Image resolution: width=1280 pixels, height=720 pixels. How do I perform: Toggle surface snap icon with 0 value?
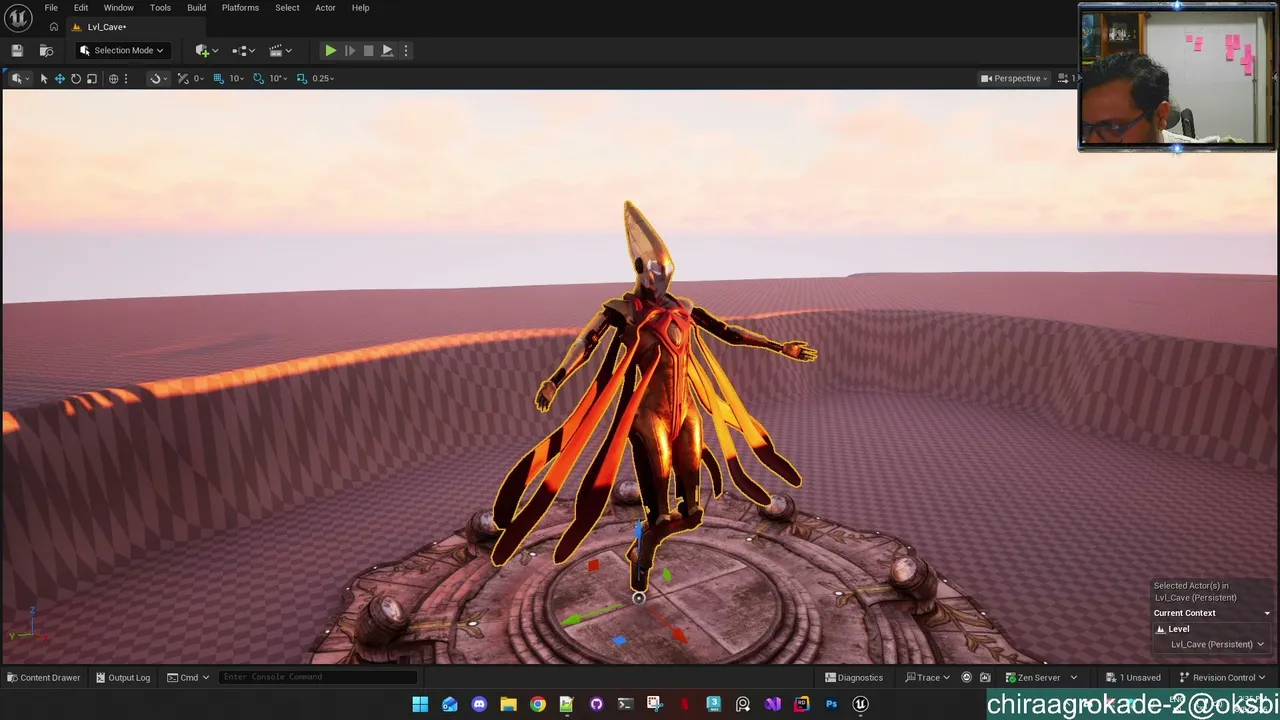point(183,78)
